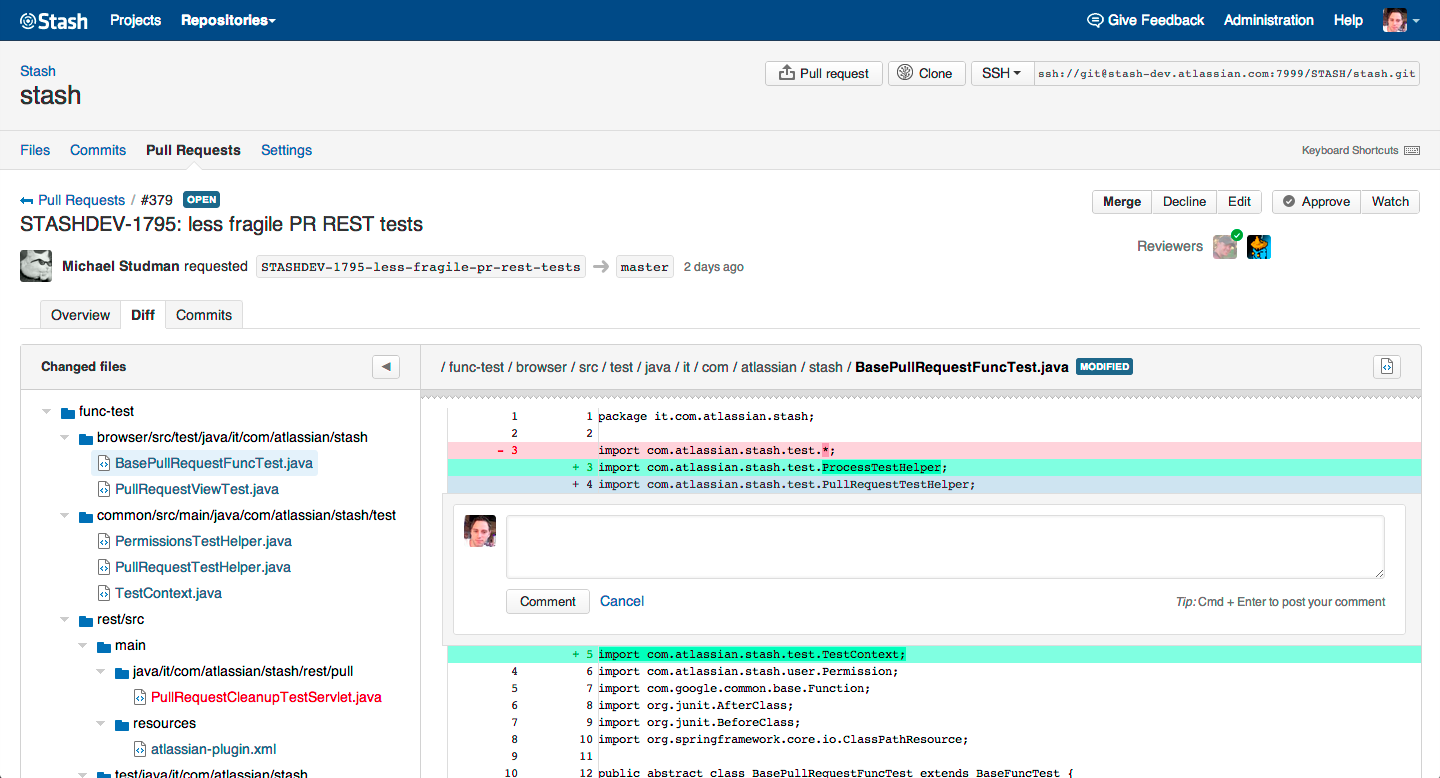
Task: Collapse java/it/com/atlassian/stash/rest/pull folder
Action: 100,671
